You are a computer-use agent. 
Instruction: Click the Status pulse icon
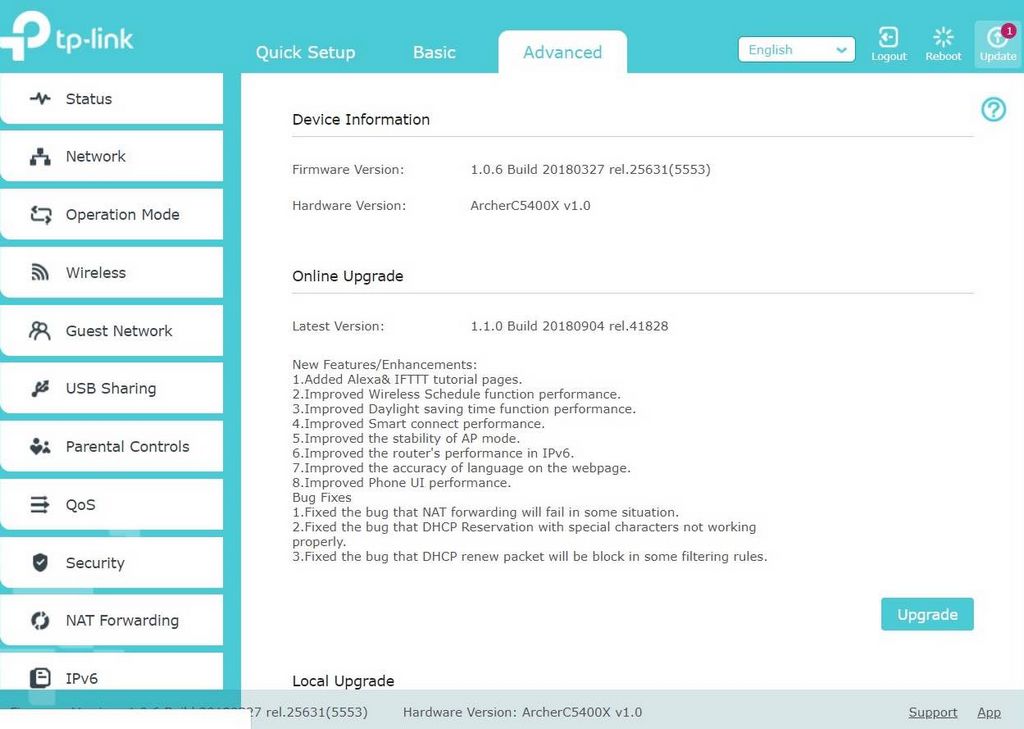[x=40, y=99]
